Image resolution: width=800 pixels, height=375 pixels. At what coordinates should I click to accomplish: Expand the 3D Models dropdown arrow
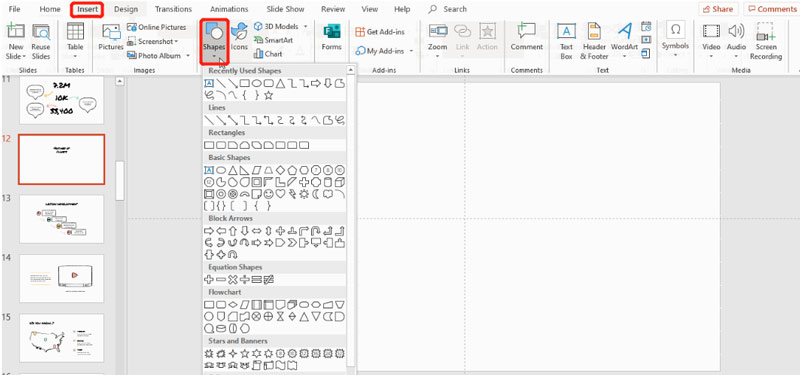tap(306, 26)
